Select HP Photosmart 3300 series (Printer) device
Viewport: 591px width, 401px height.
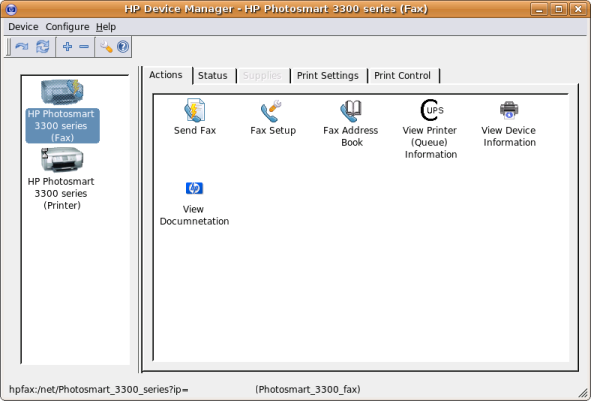(x=62, y=179)
